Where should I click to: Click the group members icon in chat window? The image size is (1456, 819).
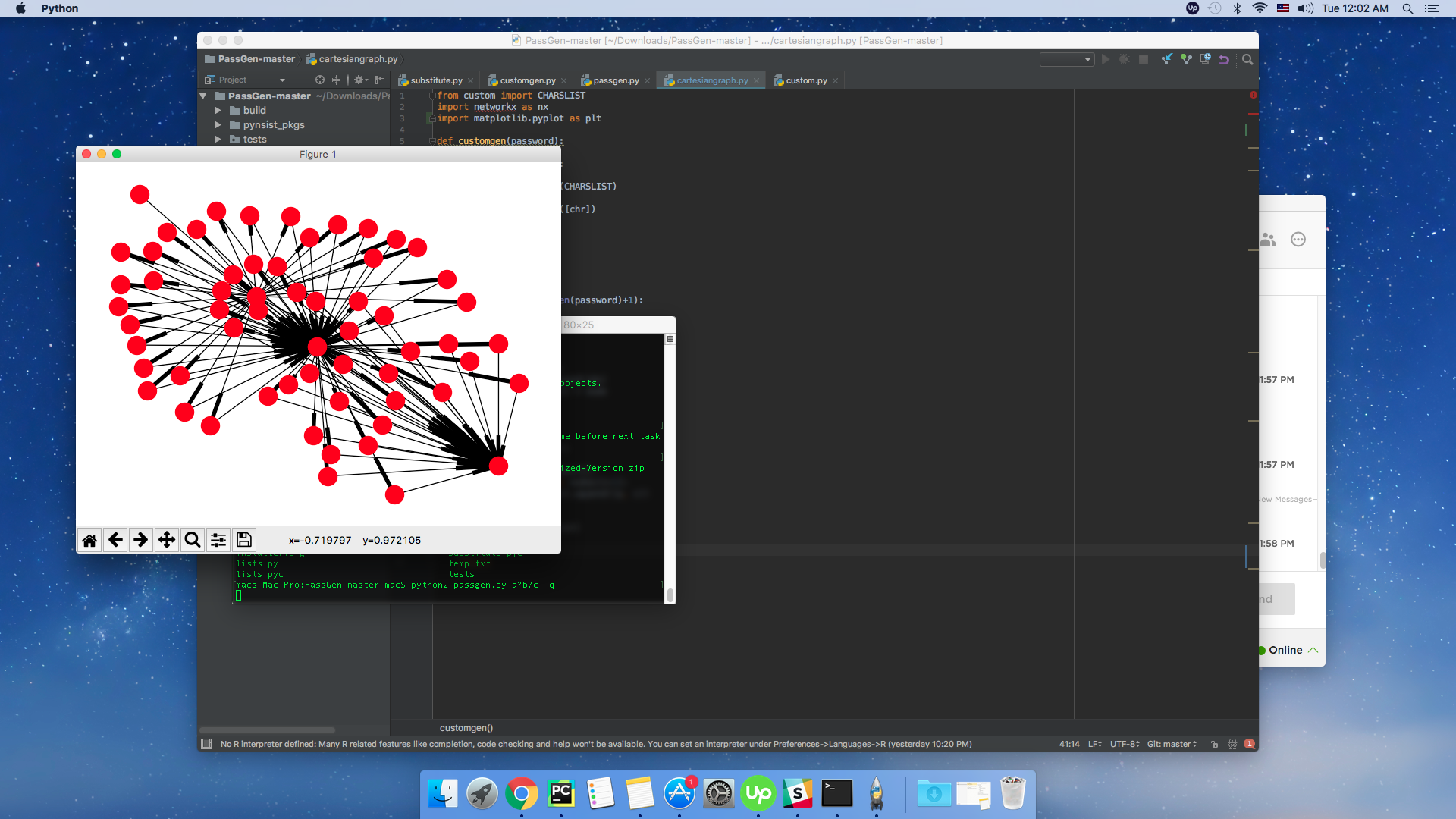(1268, 240)
